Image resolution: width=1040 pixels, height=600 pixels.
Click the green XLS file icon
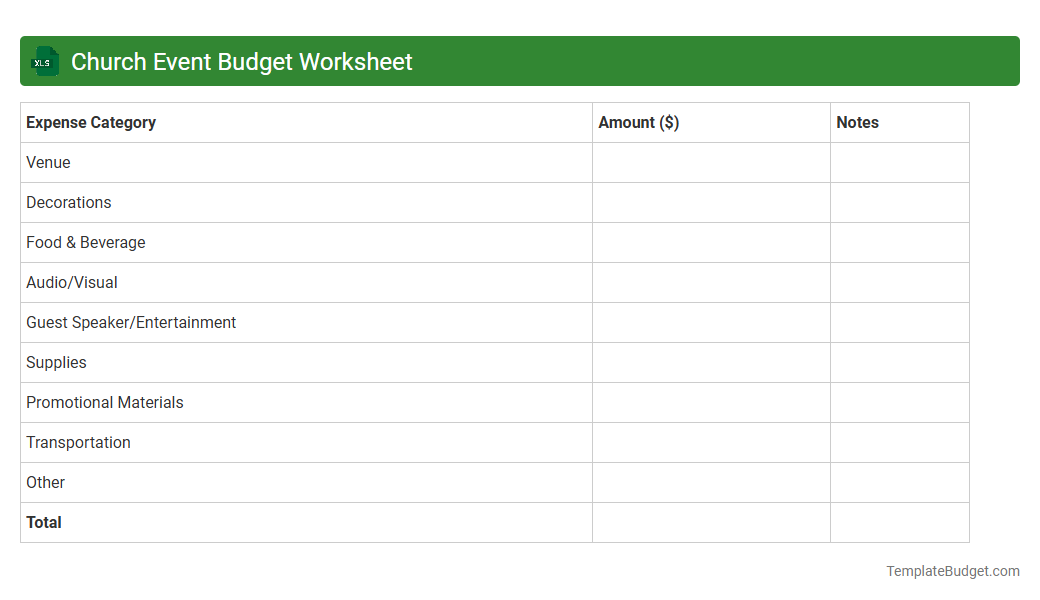(44, 61)
